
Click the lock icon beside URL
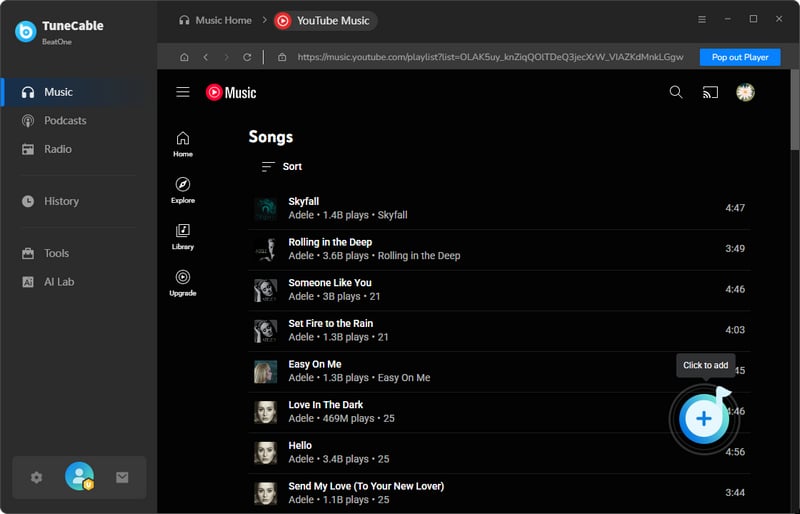coord(282,57)
